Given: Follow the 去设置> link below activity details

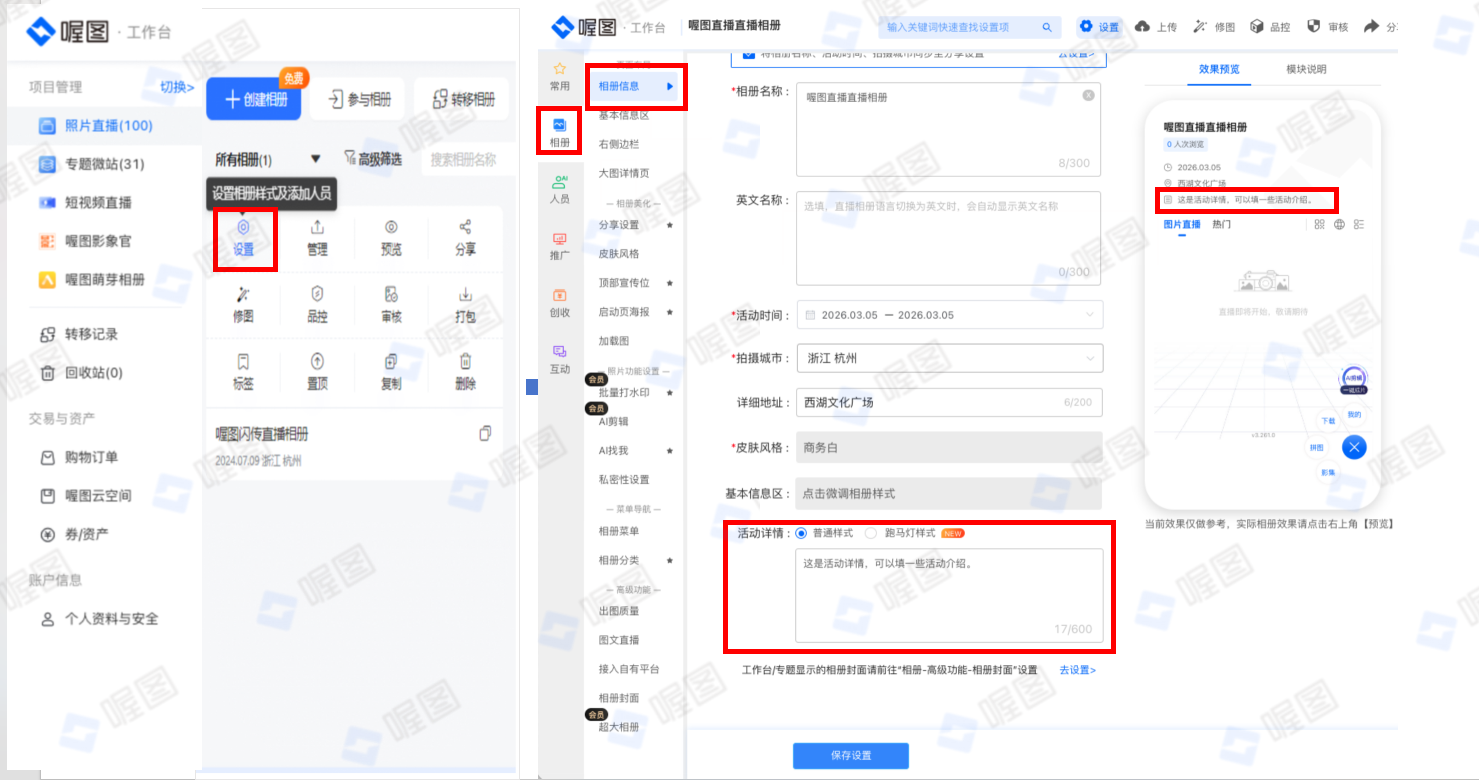Looking at the screenshot, I should (1078, 670).
